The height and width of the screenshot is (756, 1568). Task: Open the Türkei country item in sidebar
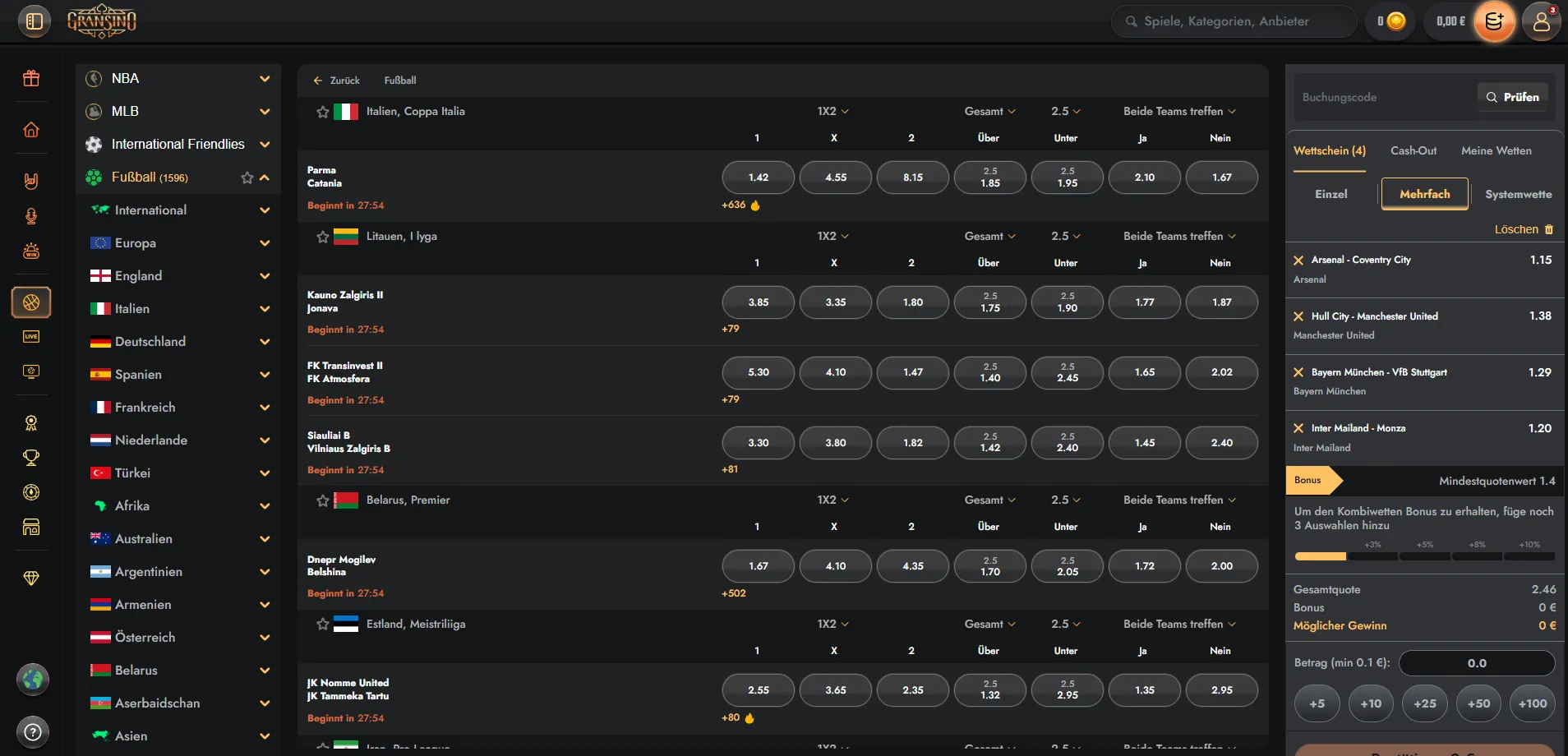pos(178,473)
